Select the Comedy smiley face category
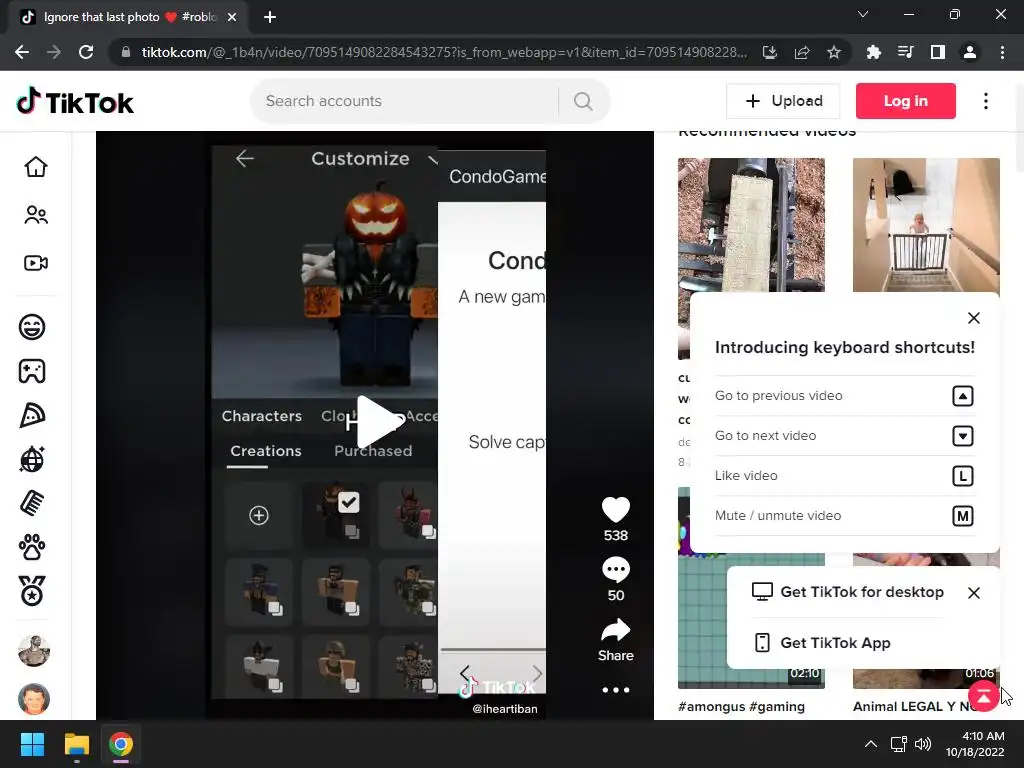 coord(32,327)
